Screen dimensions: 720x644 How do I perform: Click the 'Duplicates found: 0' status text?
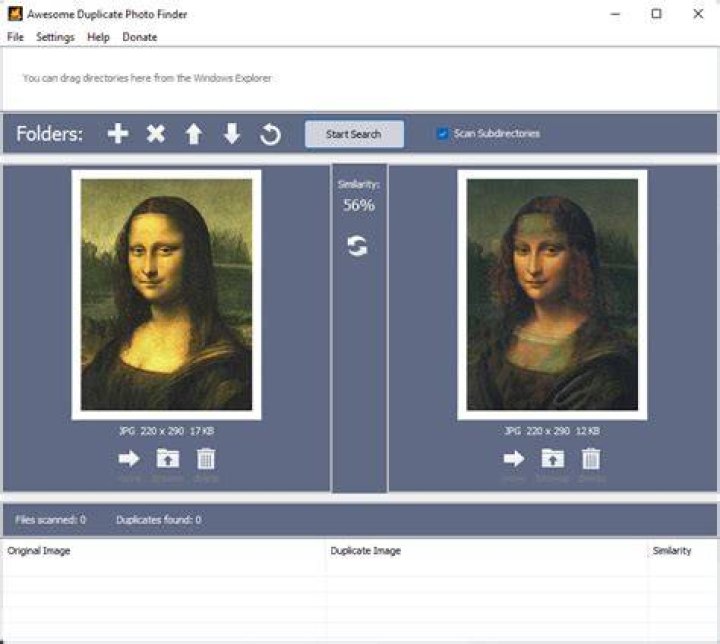pos(158,520)
